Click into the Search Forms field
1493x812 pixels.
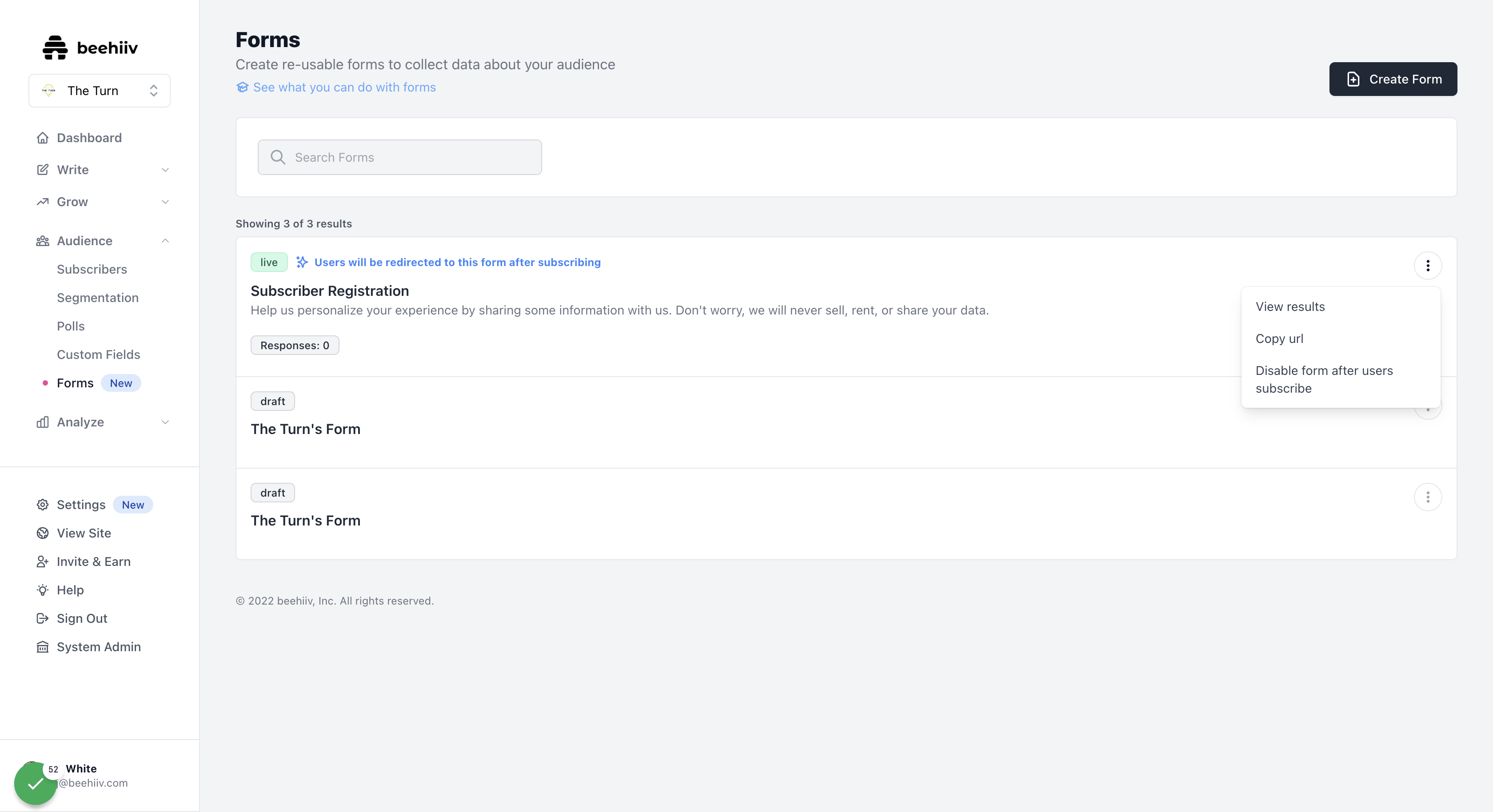tap(400, 157)
